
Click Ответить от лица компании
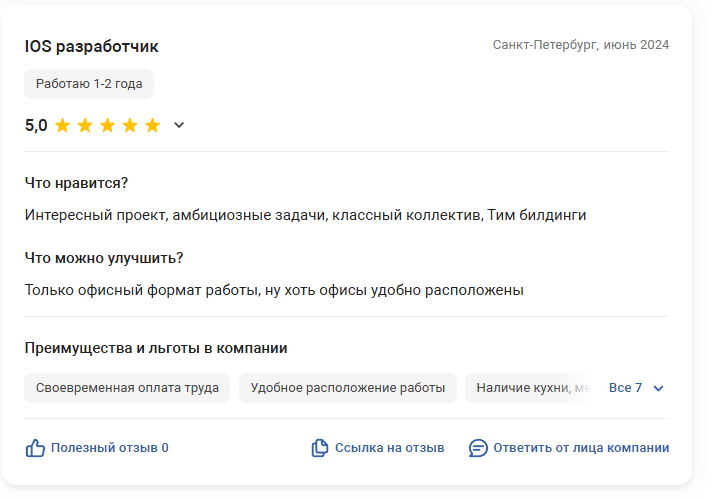coord(581,448)
